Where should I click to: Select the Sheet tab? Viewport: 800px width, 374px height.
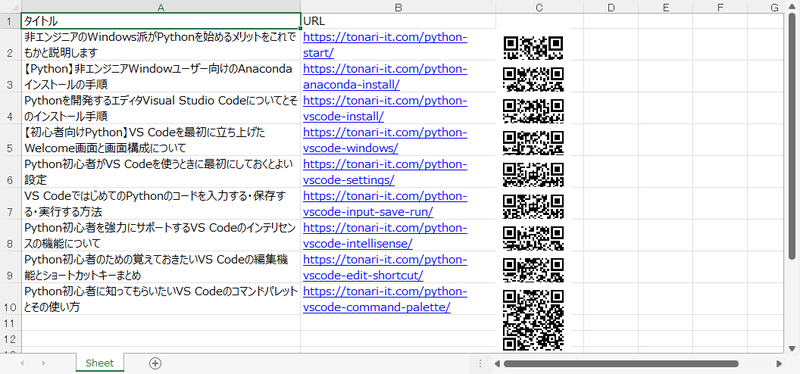click(x=99, y=363)
